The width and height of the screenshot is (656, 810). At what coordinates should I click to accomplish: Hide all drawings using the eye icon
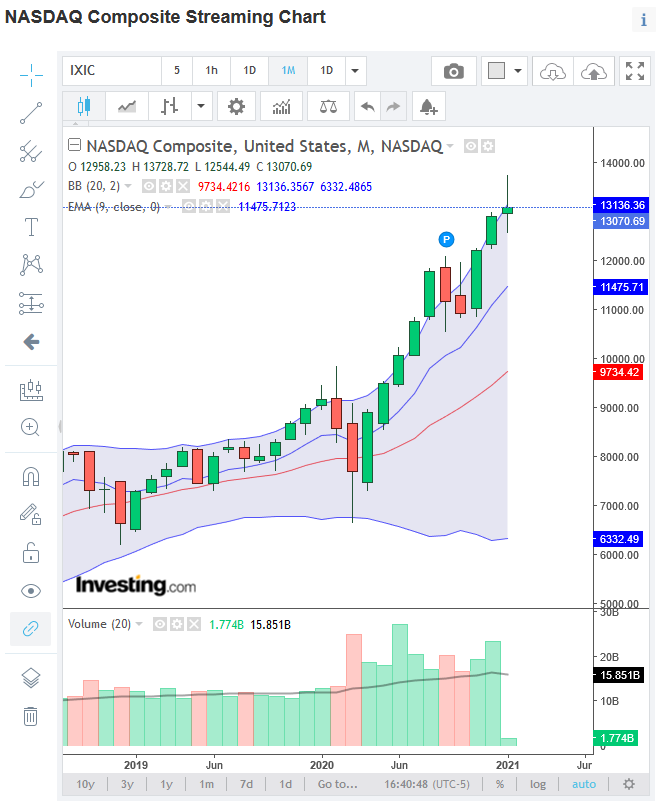(30, 591)
